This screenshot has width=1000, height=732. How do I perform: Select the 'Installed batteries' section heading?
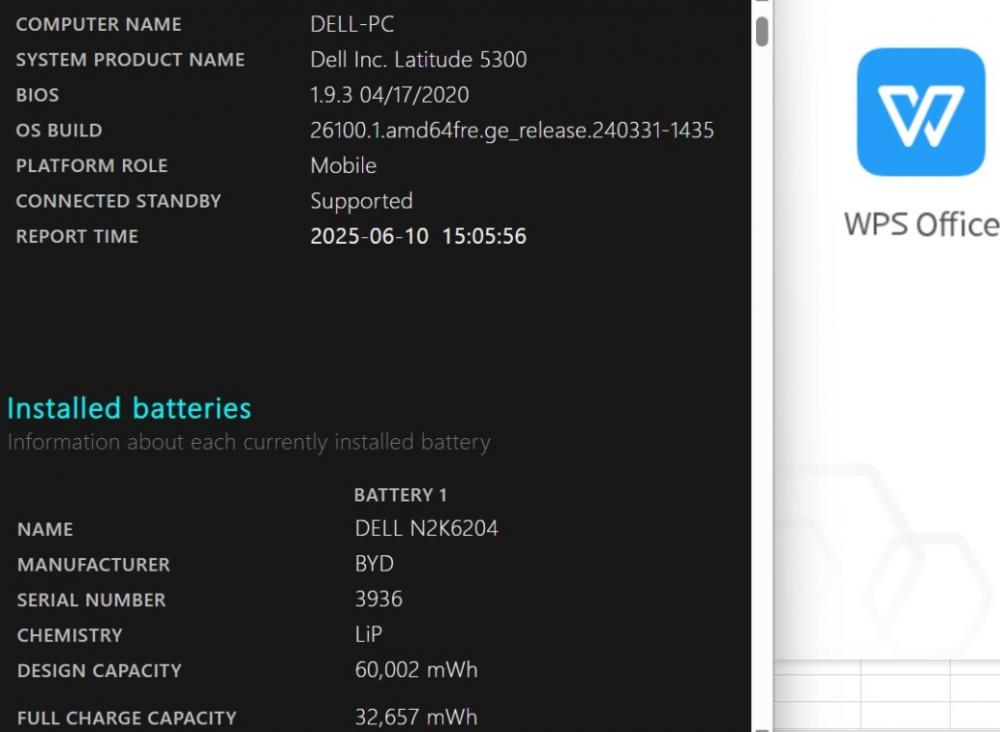[129, 408]
